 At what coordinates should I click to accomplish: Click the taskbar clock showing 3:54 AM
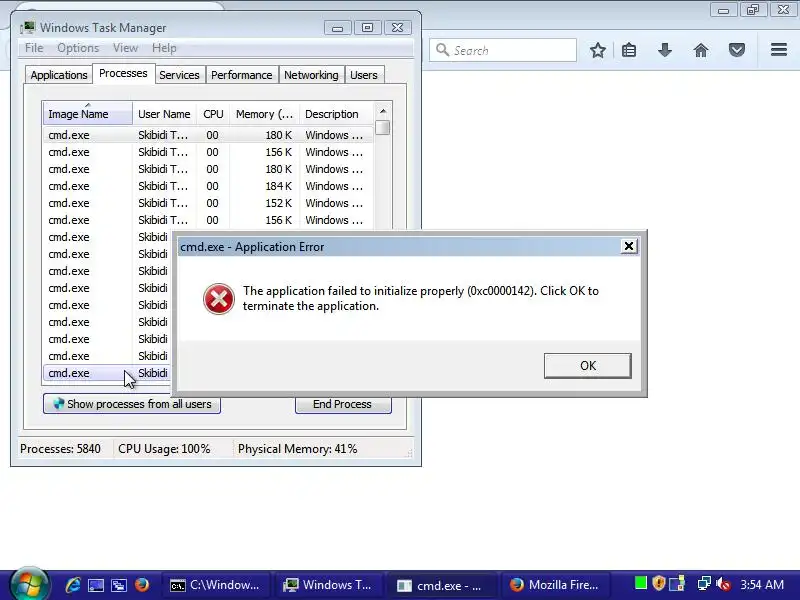[762, 584]
